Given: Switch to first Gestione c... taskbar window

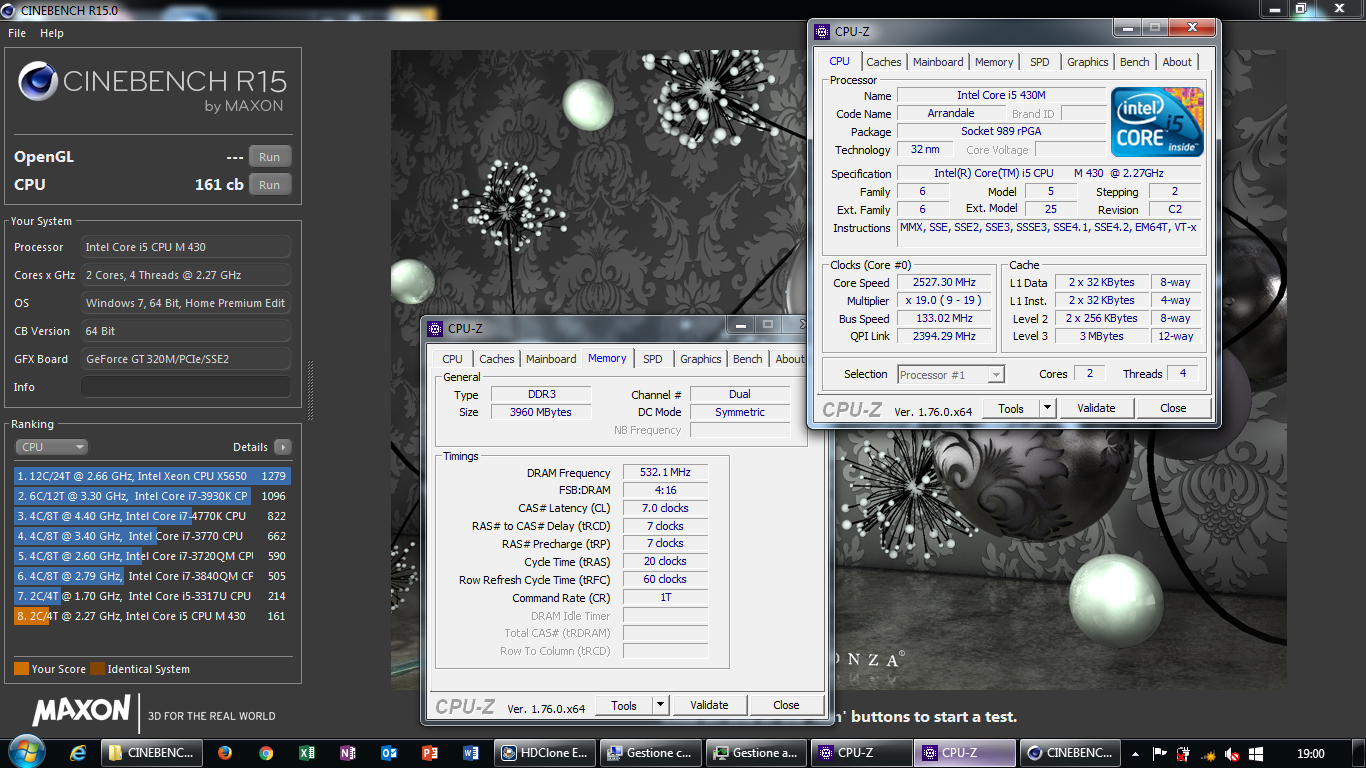Looking at the screenshot, I should [650, 753].
